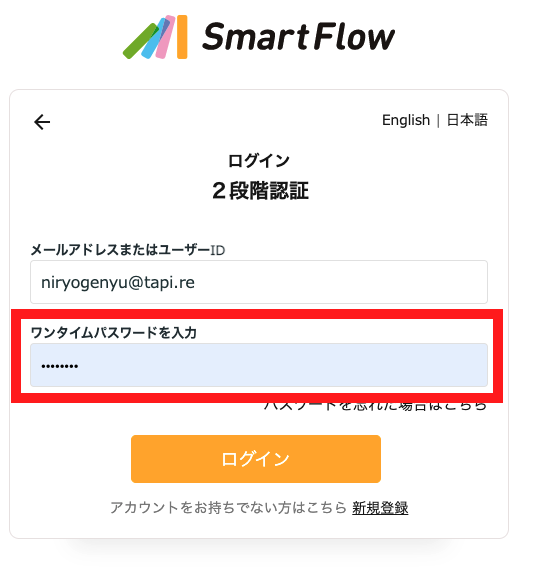Click the ワンタイムパスワードを入力 label
The width and height of the screenshot is (534, 585).
[114, 332]
